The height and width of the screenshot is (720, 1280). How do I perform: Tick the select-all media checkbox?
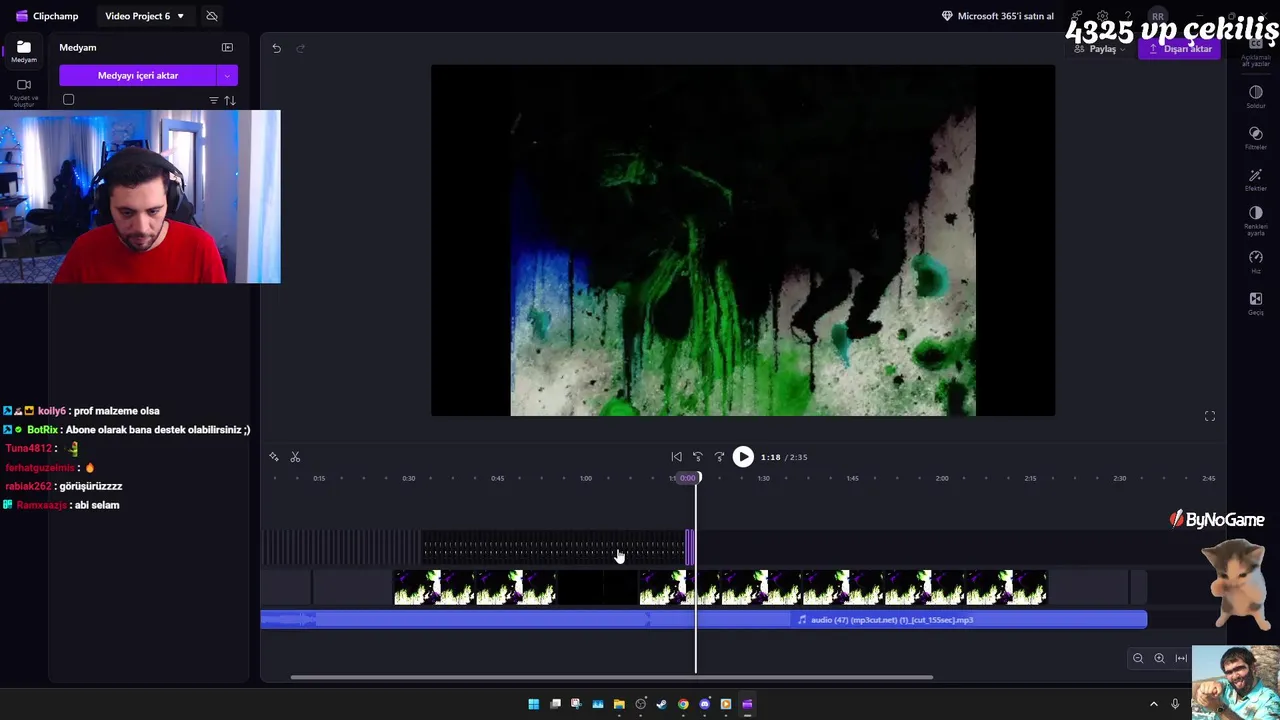(x=68, y=100)
